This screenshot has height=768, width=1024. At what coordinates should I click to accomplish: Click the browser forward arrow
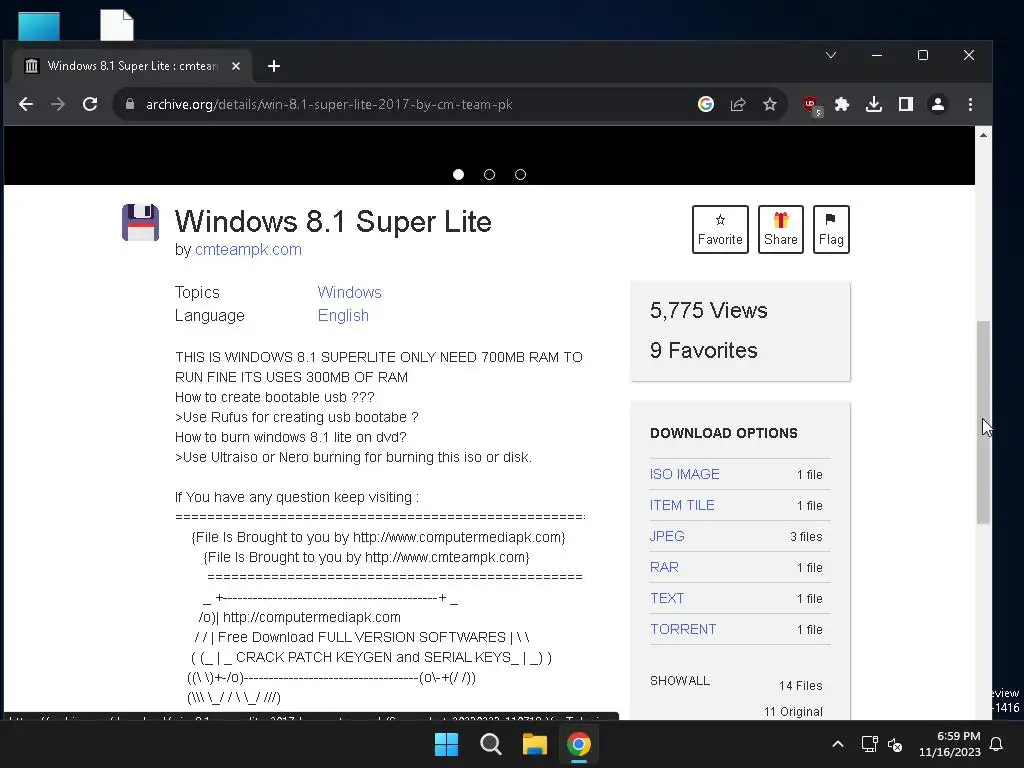pyautogui.click(x=58, y=104)
